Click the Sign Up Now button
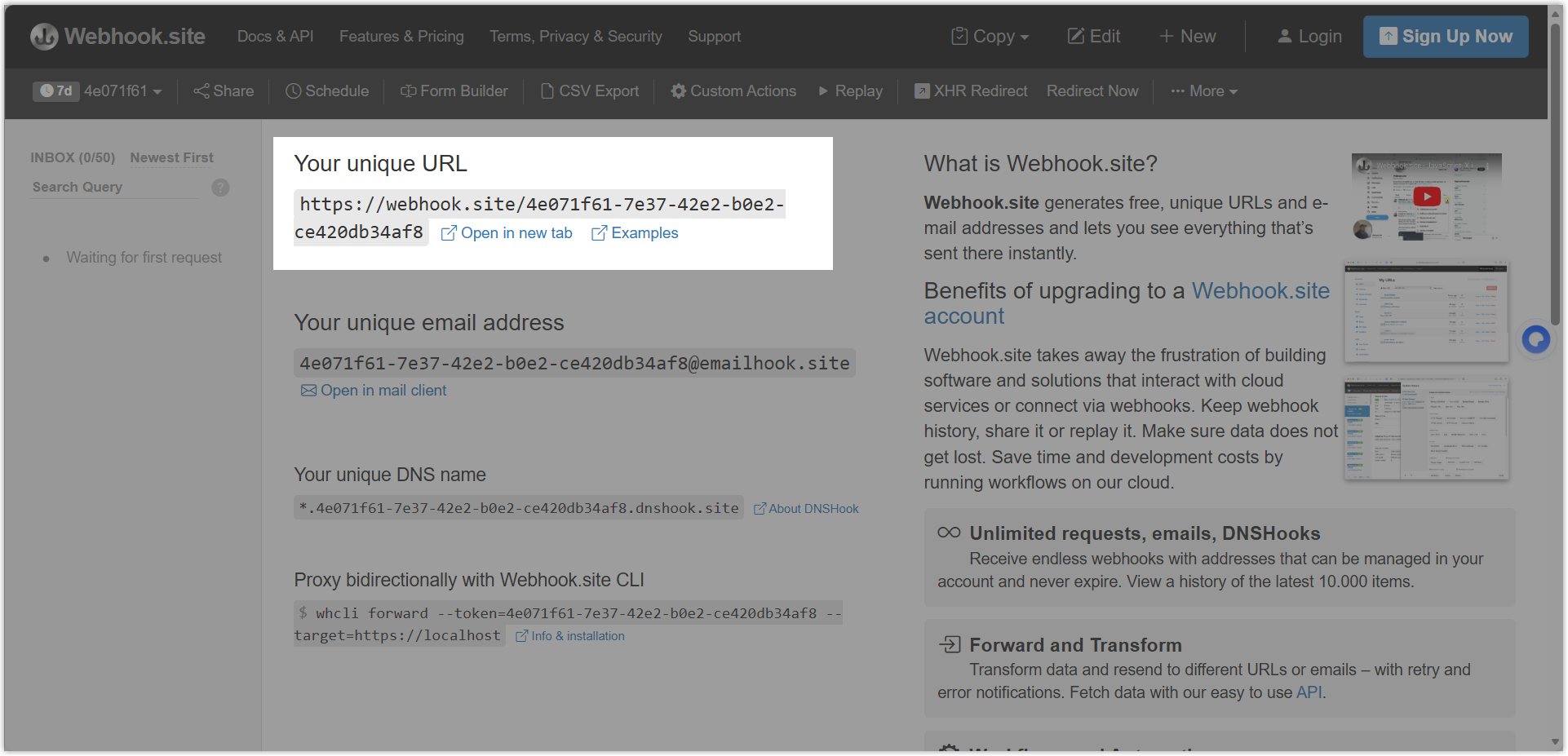This screenshot has width=1568, height=756. pos(1445,37)
